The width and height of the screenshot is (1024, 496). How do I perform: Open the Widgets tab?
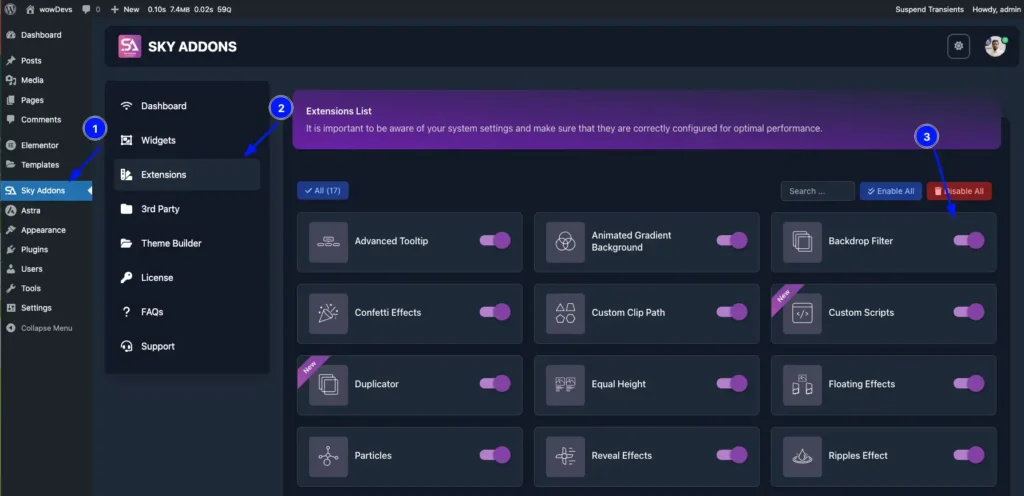click(x=187, y=140)
